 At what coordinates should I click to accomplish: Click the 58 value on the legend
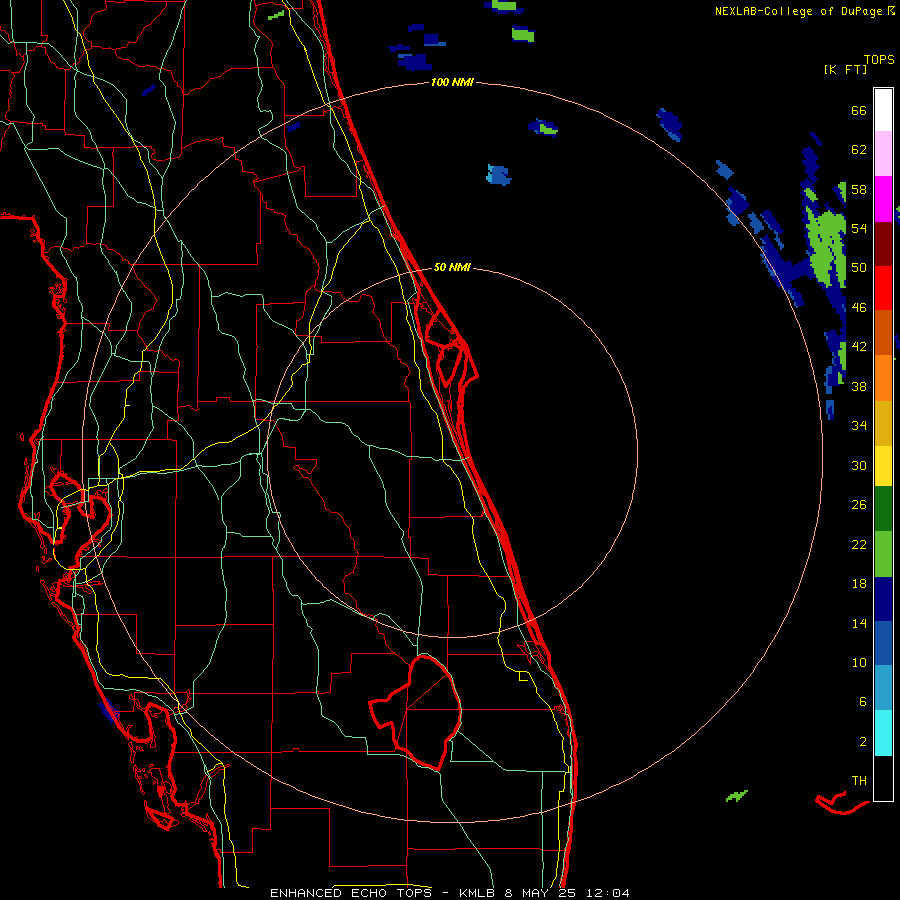point(859,189)
